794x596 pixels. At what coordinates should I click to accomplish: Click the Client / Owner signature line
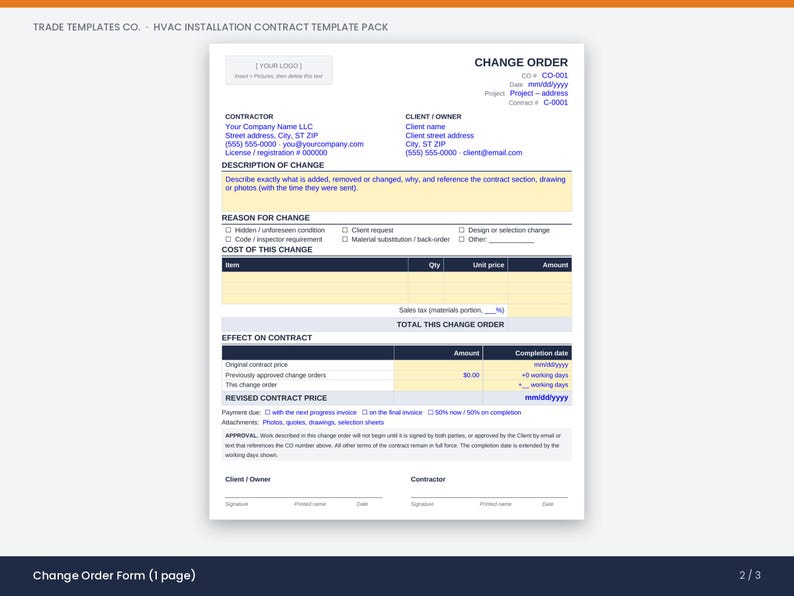pyautogui.click(x=304, y=497)
